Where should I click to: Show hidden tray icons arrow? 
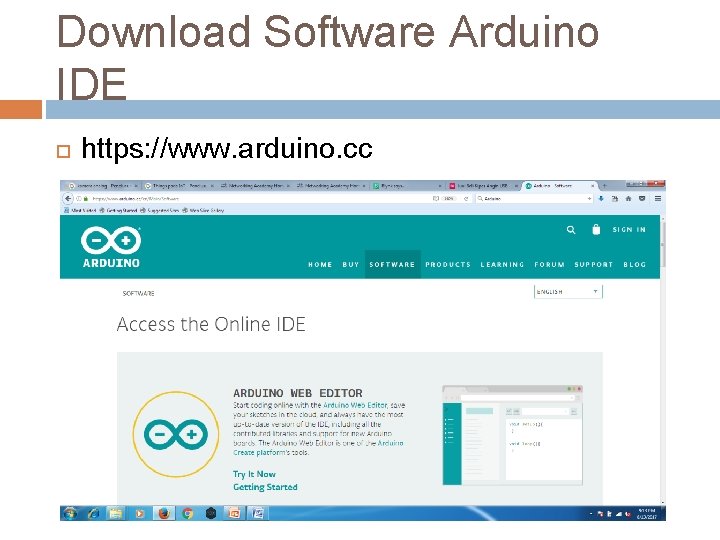(591, 514)
